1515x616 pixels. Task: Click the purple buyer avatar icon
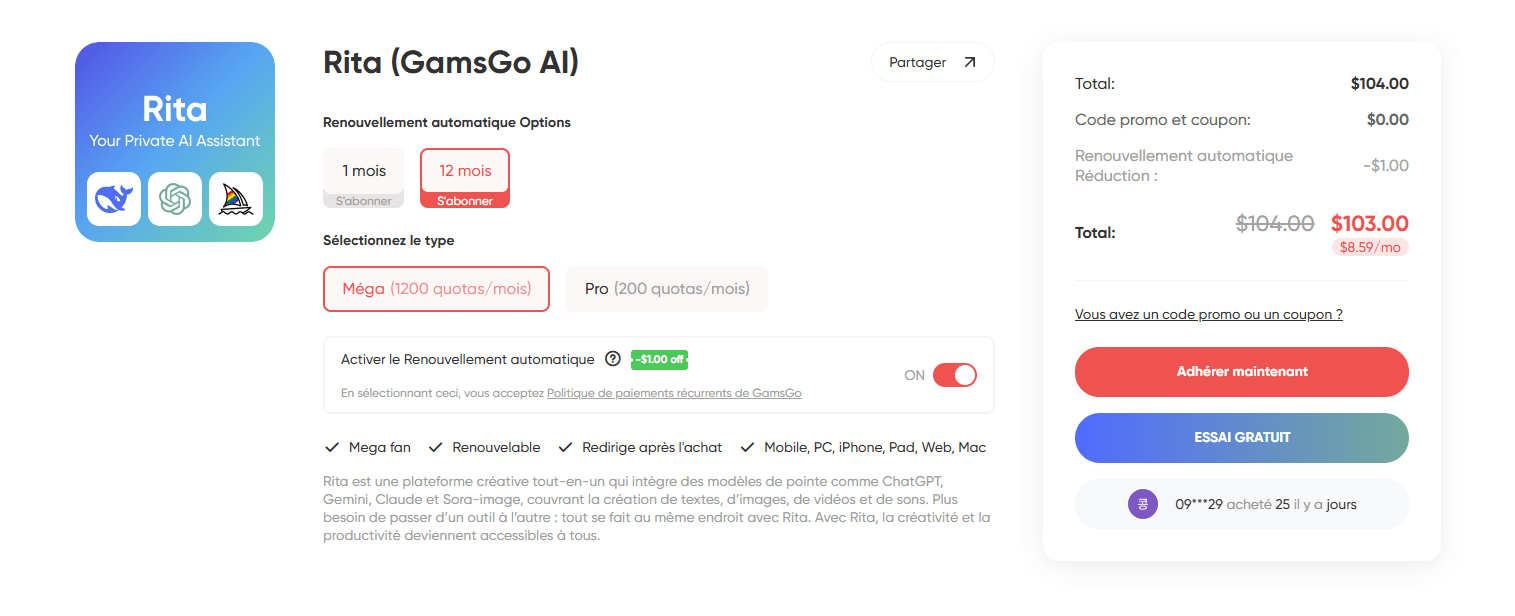pyautogui.click(x=1142, y=504)
